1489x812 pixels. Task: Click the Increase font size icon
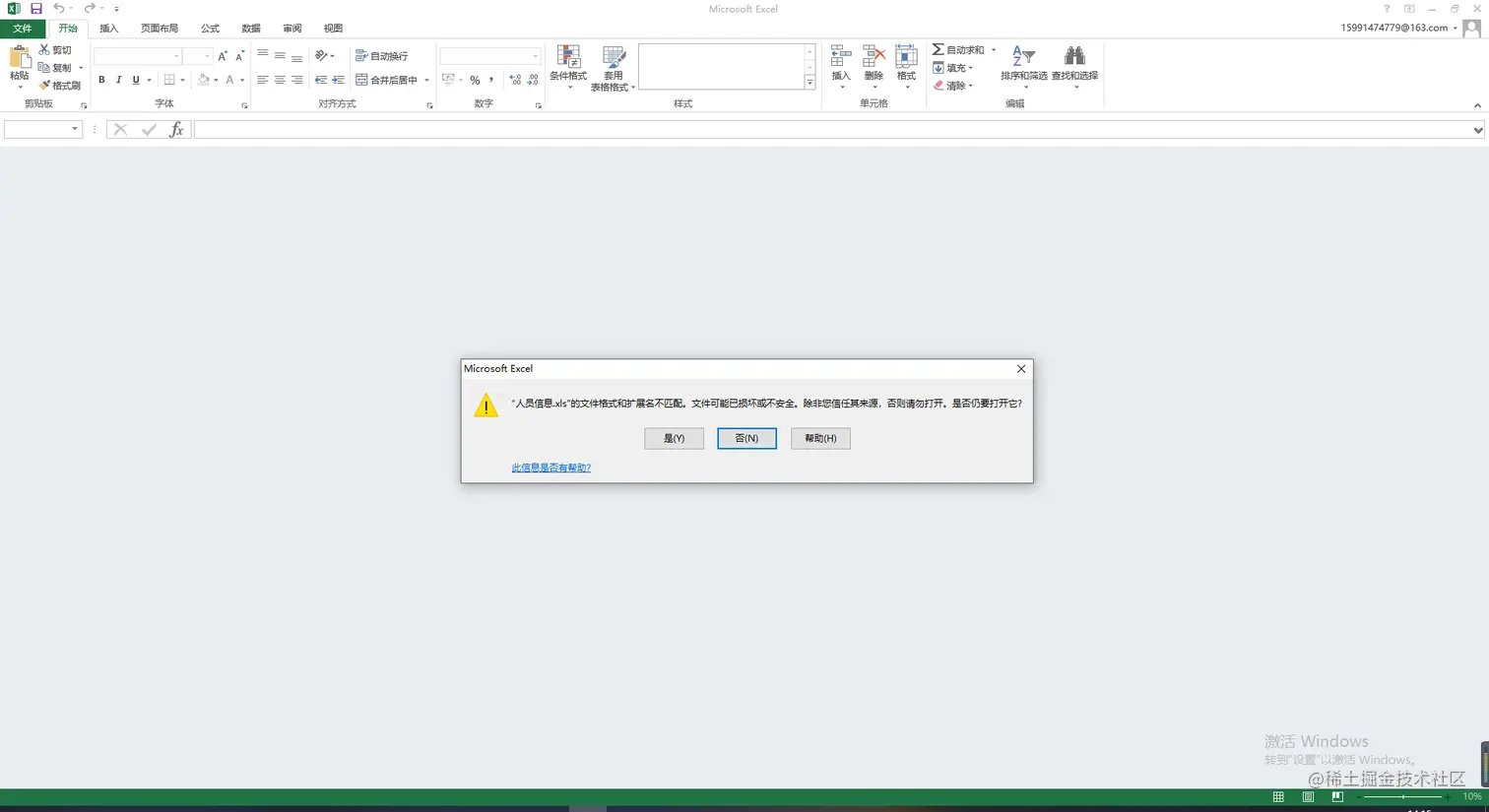pyautogui.click(x=223, y=56)
